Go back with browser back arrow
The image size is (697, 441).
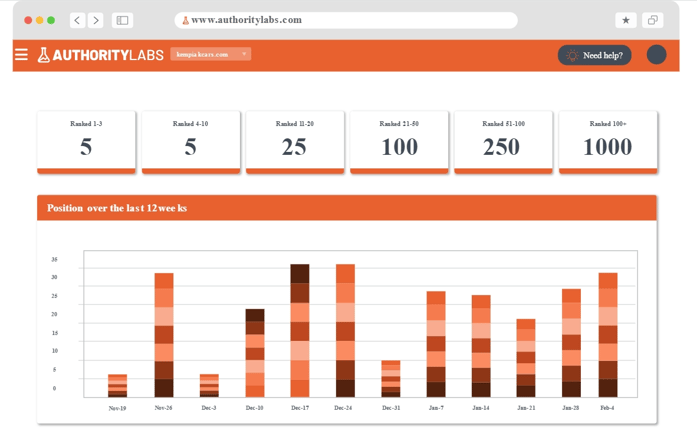tap(77, 20)
